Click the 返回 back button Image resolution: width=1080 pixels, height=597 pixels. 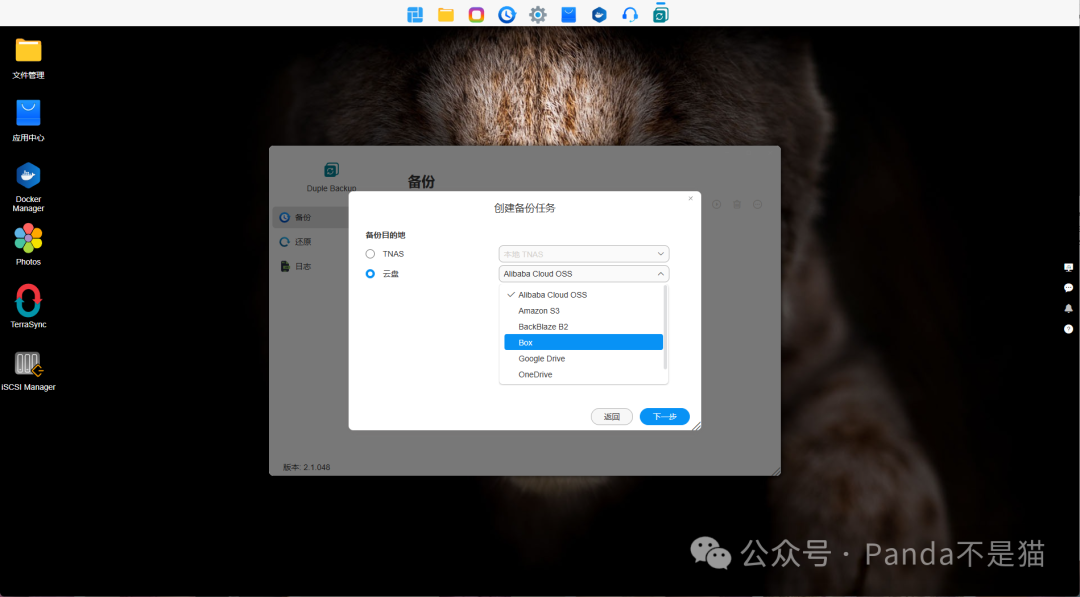coord(611,416)
